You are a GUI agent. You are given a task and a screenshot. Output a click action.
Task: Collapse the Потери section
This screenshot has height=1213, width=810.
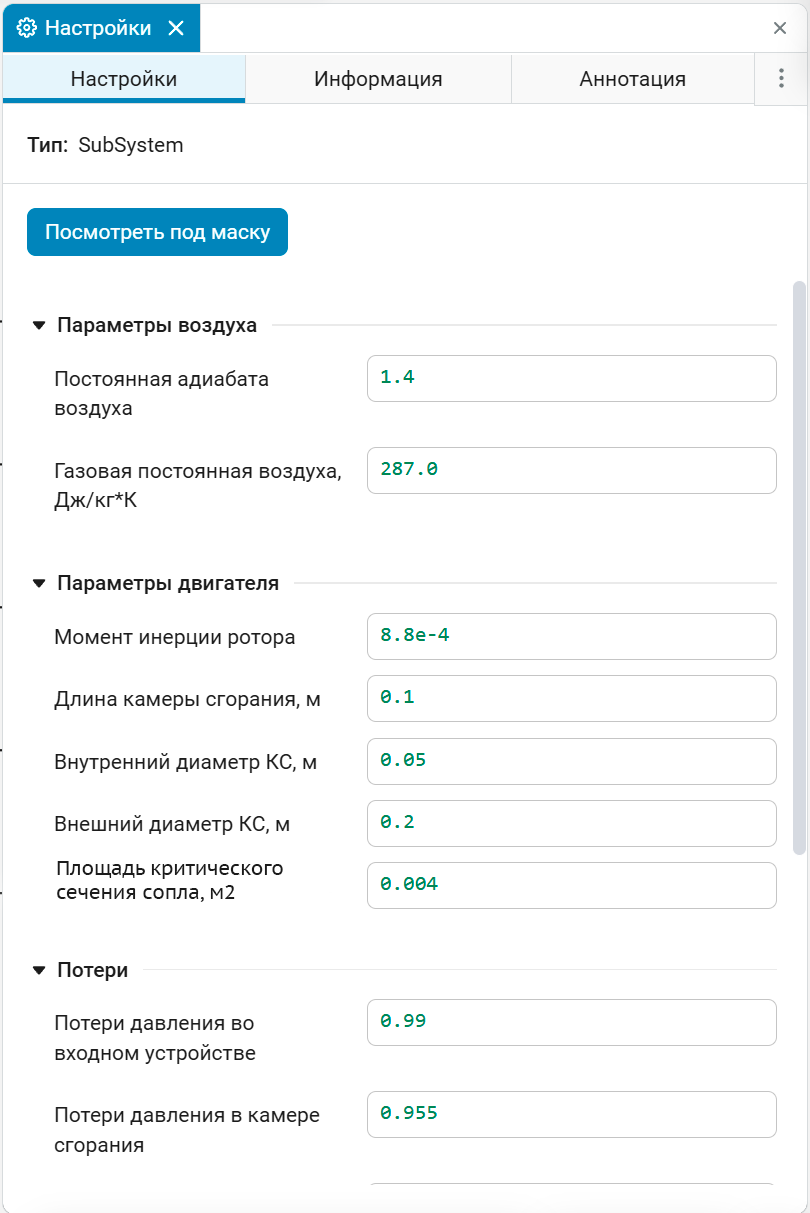tap(39, 970)
